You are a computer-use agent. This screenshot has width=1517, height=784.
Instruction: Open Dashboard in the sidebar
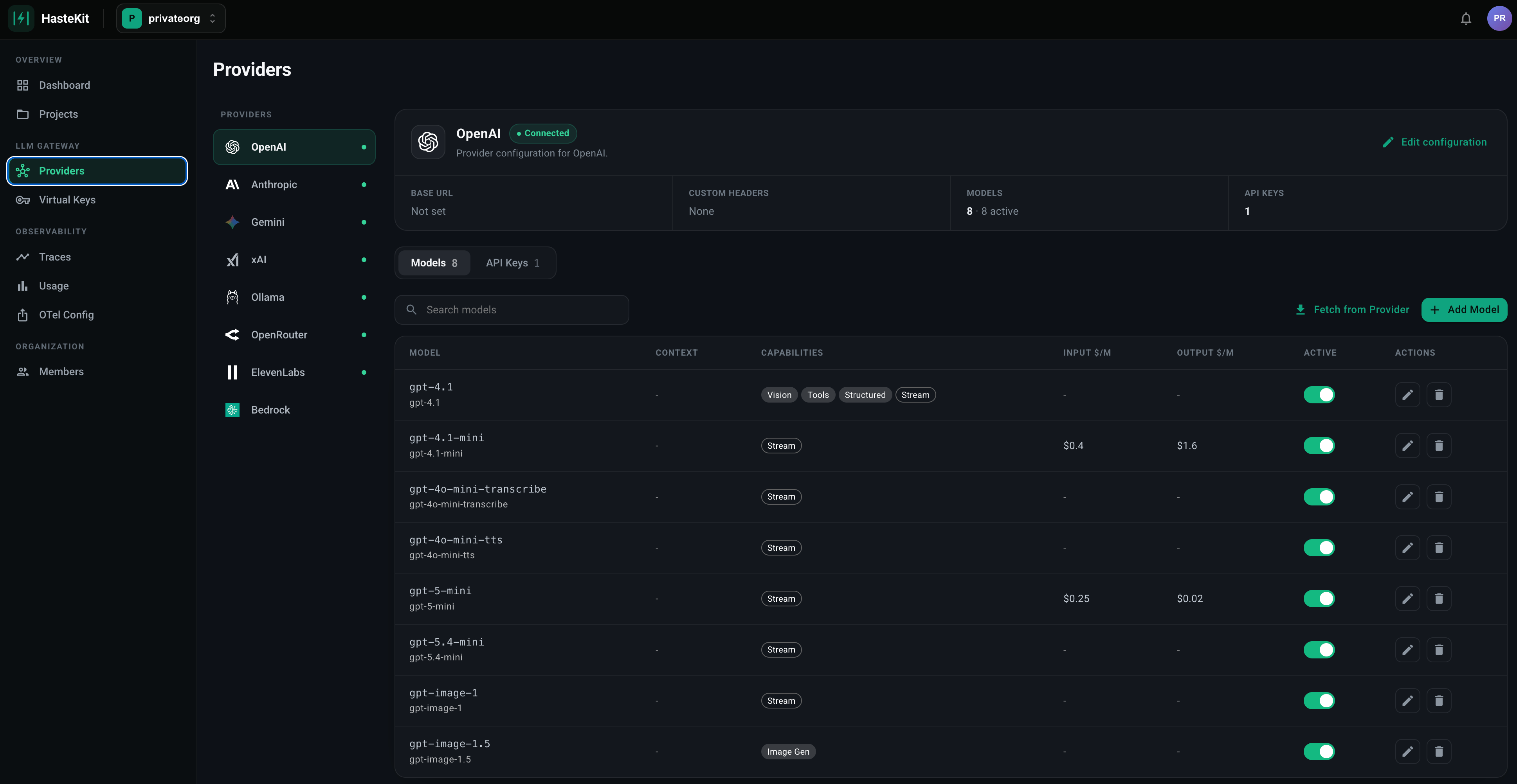(x=97, y=85)
